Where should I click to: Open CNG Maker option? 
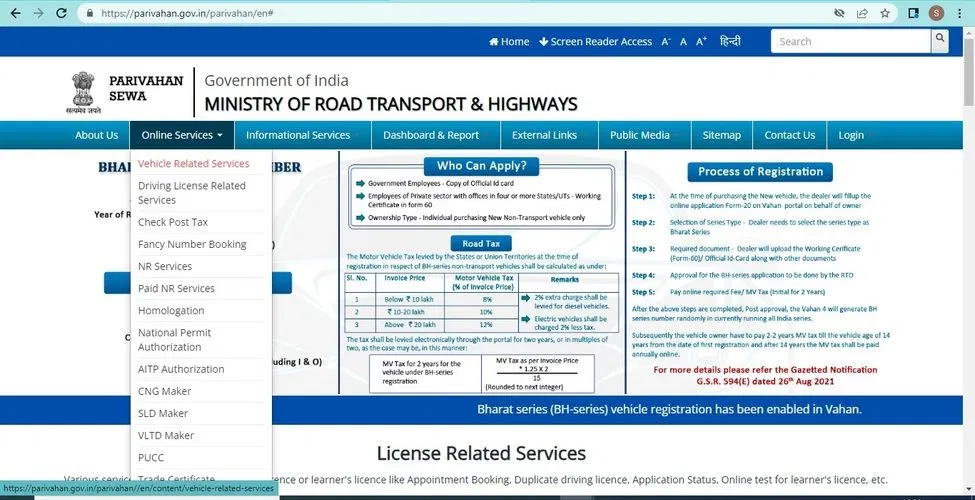coord(165,391)
